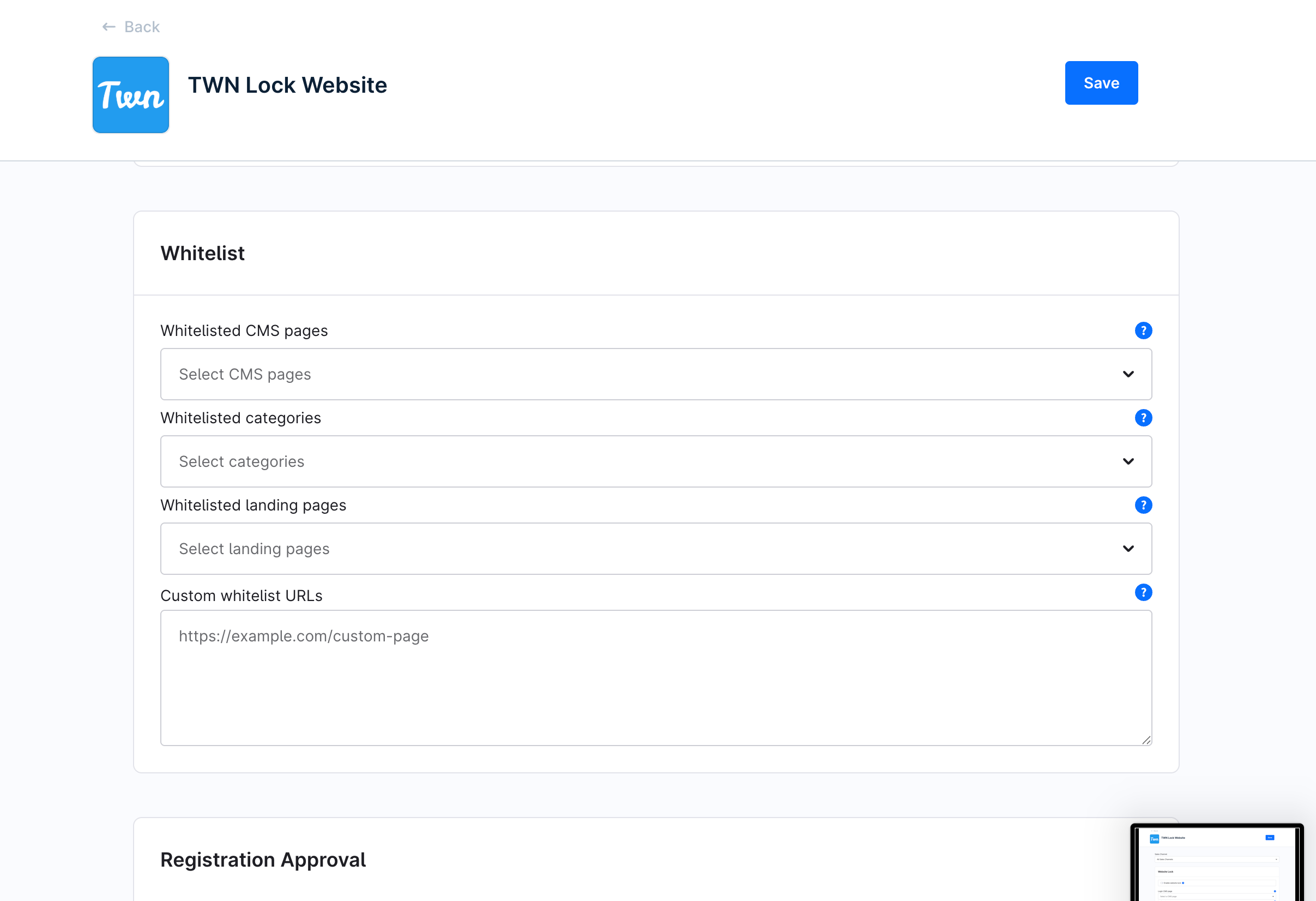The width and height of the screenshot is (1316, 901).
Task: Expand the Select landing pages chevron
Action: 1128,549
